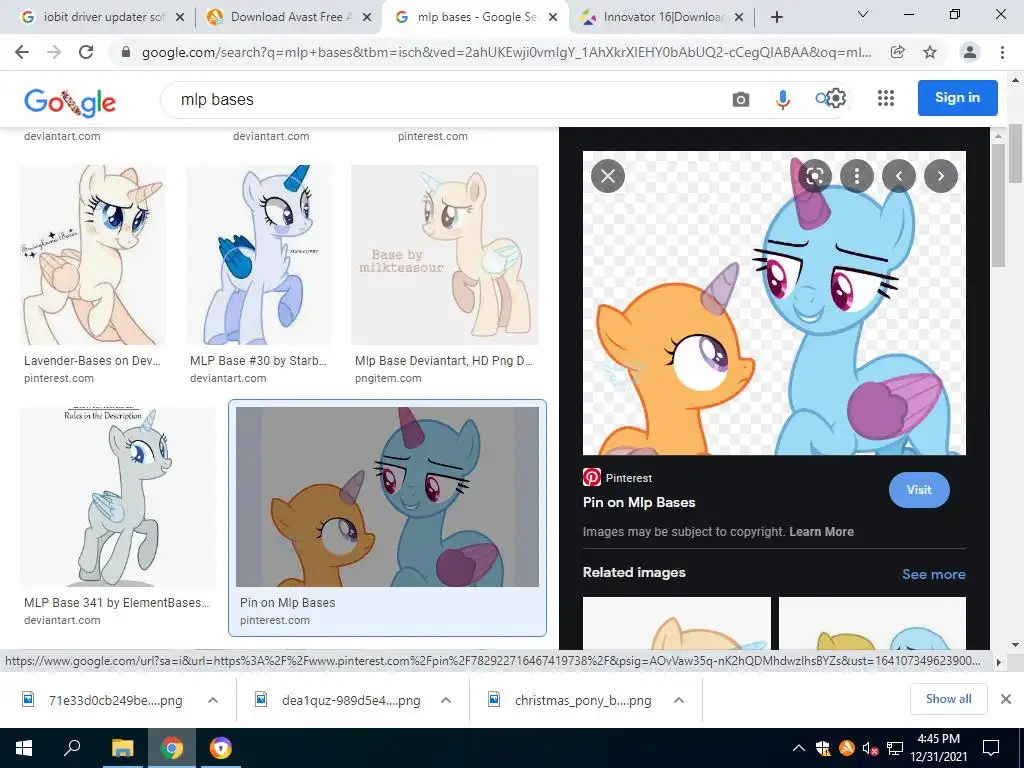The width and height of the screenshot is (1024, 768).
Task: Visit the Pinterest source page
Action: click(919, 490)
